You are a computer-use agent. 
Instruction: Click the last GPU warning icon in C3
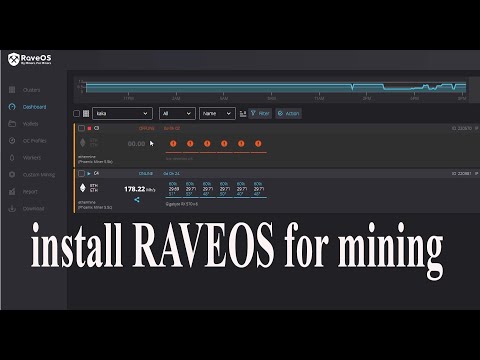pos(258,143)
